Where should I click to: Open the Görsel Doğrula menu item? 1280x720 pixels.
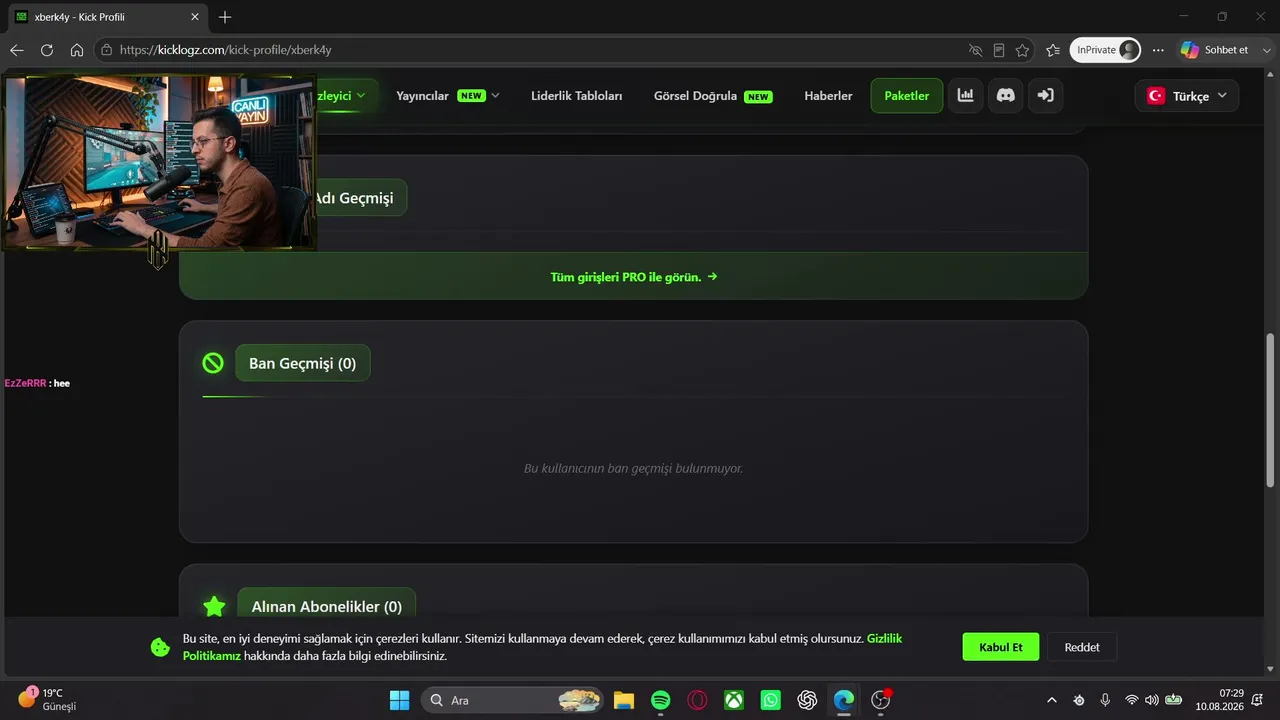pos(713,96)
